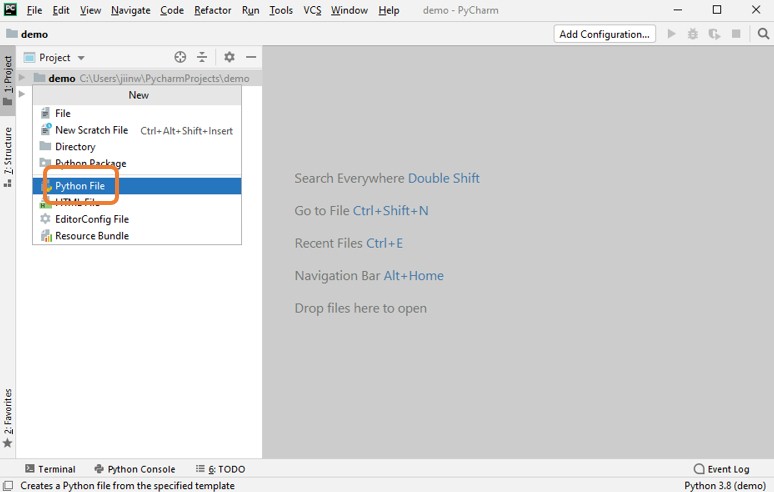774x492 pixels.
Task: Select the demo project root row
Action: pyautogui.click(x=139, y=78)
